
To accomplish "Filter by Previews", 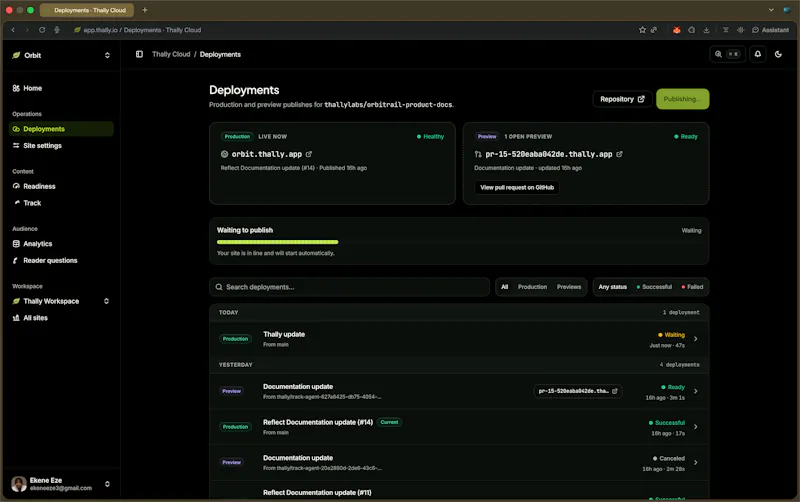I will [569, 287].
